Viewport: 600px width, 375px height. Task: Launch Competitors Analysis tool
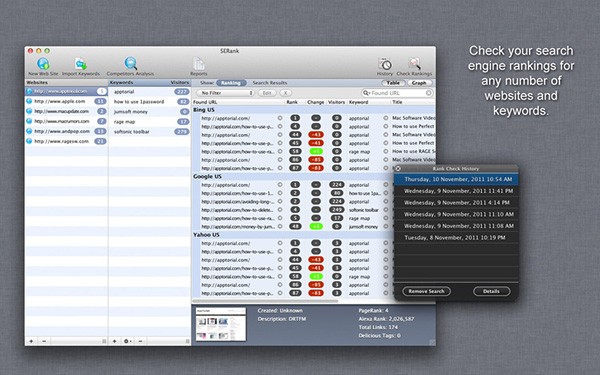pyautogui.click(x=130, y=64)
